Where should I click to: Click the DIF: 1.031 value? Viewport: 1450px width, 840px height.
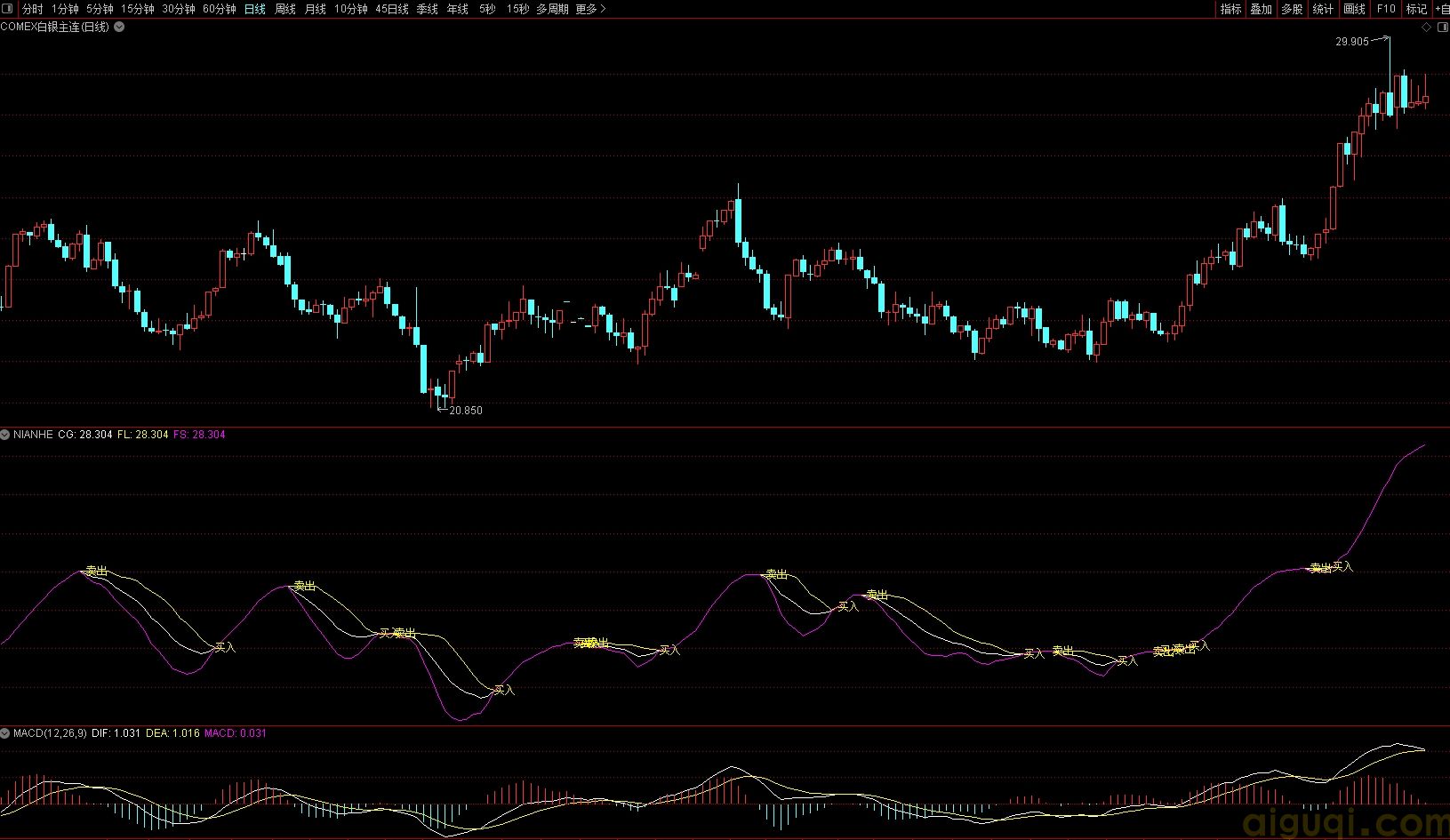[116, 733]
